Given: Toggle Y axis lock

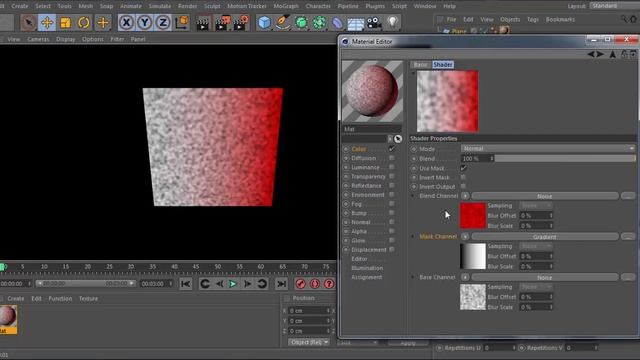Looking at the screenshot, I should pos(144,22).
